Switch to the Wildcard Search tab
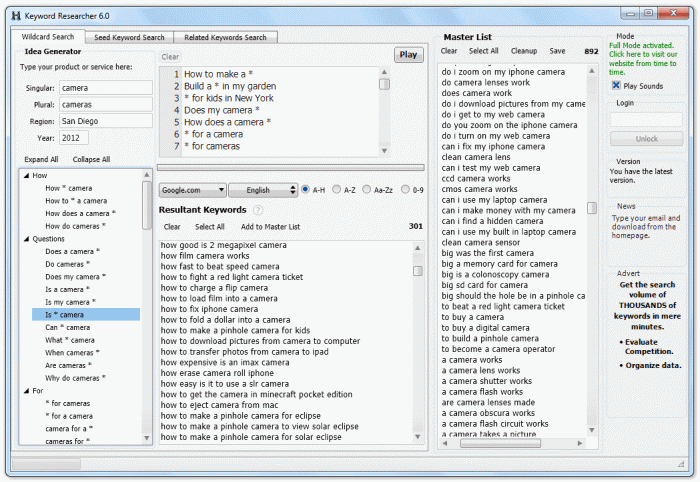The height and width of the screenshot is (482, 700). pos(48,37)
